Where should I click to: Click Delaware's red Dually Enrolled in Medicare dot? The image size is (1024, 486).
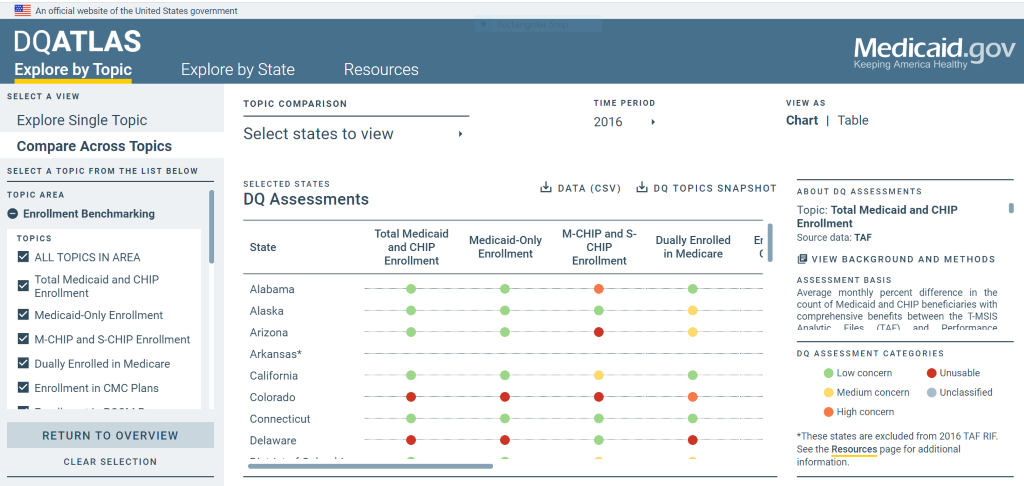[693, 440]
